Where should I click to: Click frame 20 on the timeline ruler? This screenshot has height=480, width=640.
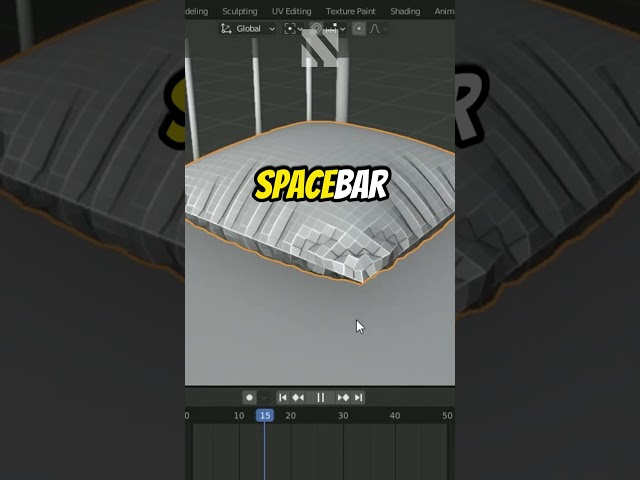291,416
